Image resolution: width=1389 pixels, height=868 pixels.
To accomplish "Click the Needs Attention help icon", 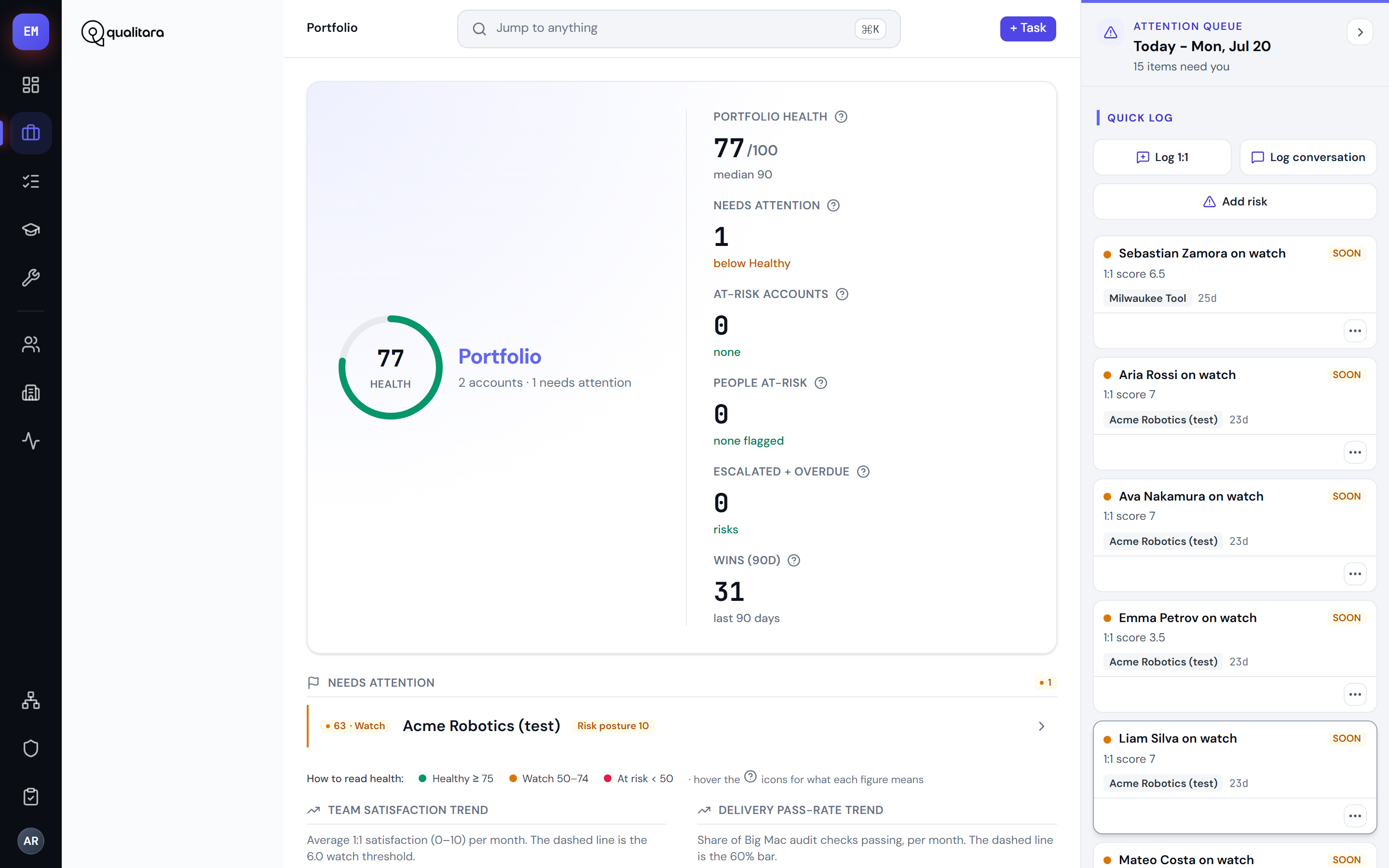I will (833, 205).
